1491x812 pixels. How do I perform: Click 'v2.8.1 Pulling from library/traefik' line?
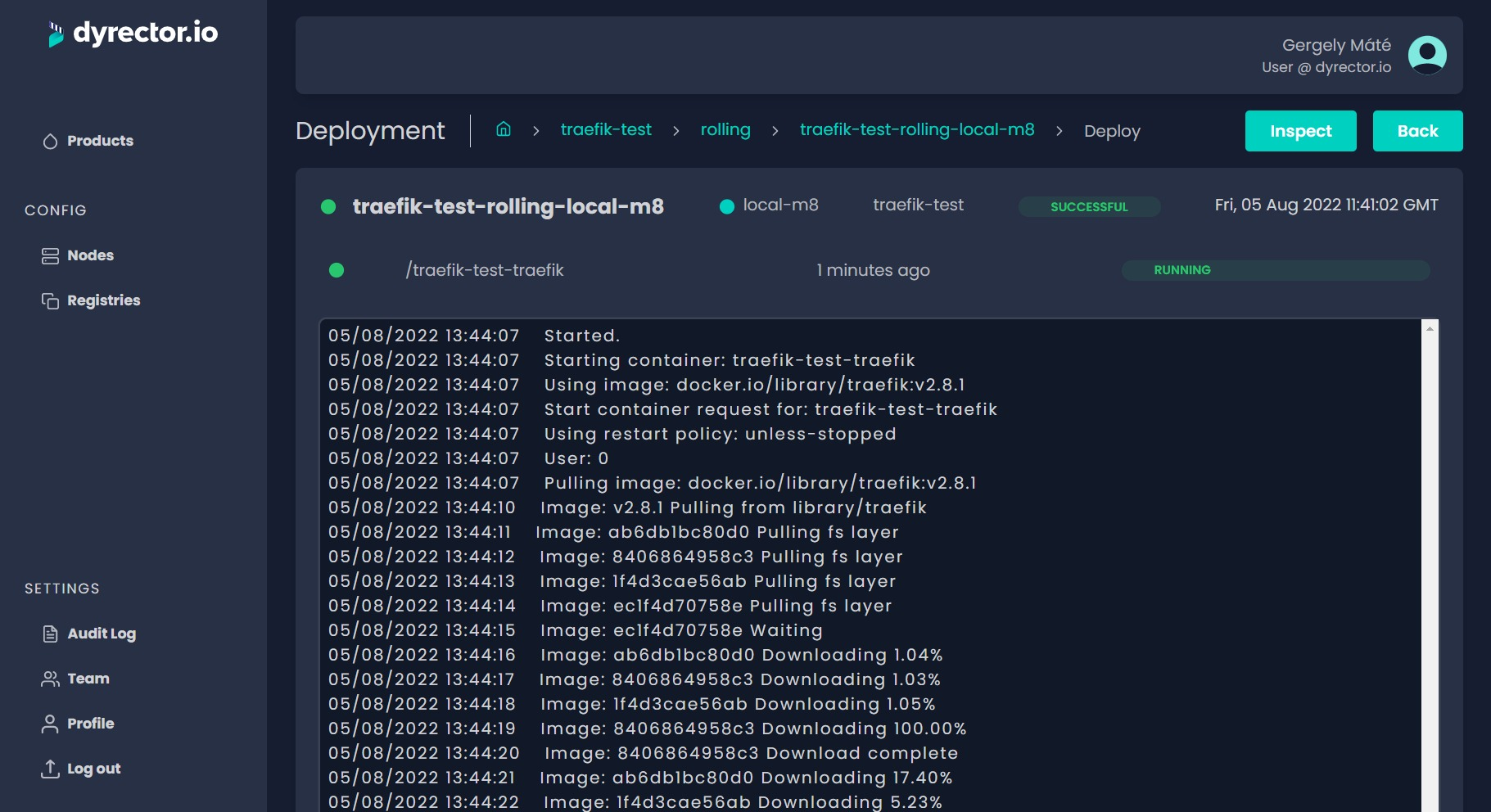click(x=733, y=508)
